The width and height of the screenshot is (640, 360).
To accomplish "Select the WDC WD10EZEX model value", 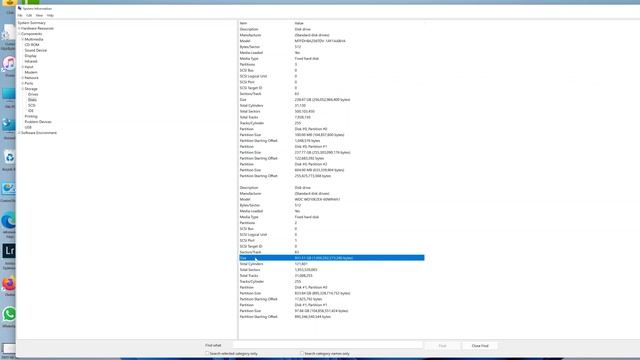I will tap(317, 200).
